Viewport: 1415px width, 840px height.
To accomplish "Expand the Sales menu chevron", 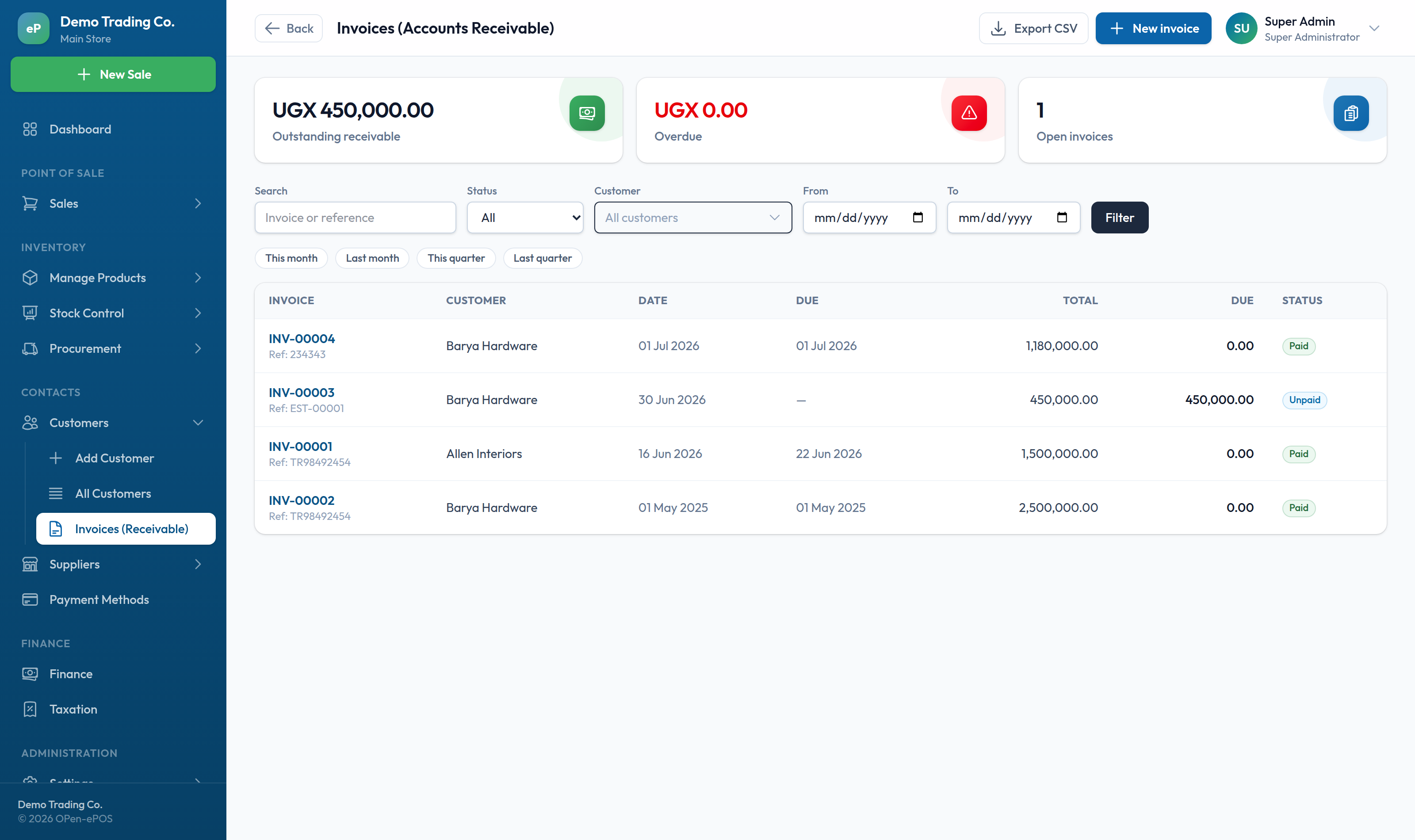I will pyautogui.click(x=198, y=203).
